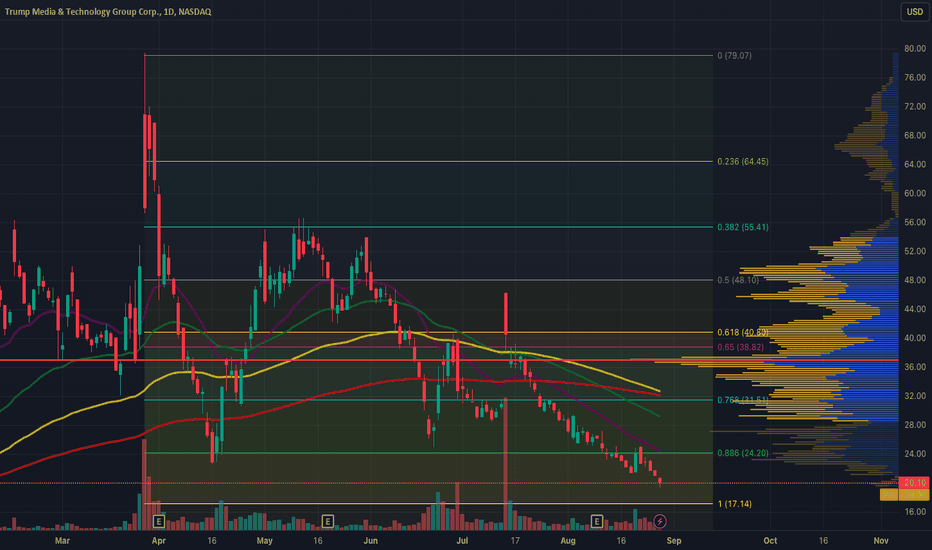Click the 52.00 price axis tick
The image size is (932, 550).
[x=915, y=252]
